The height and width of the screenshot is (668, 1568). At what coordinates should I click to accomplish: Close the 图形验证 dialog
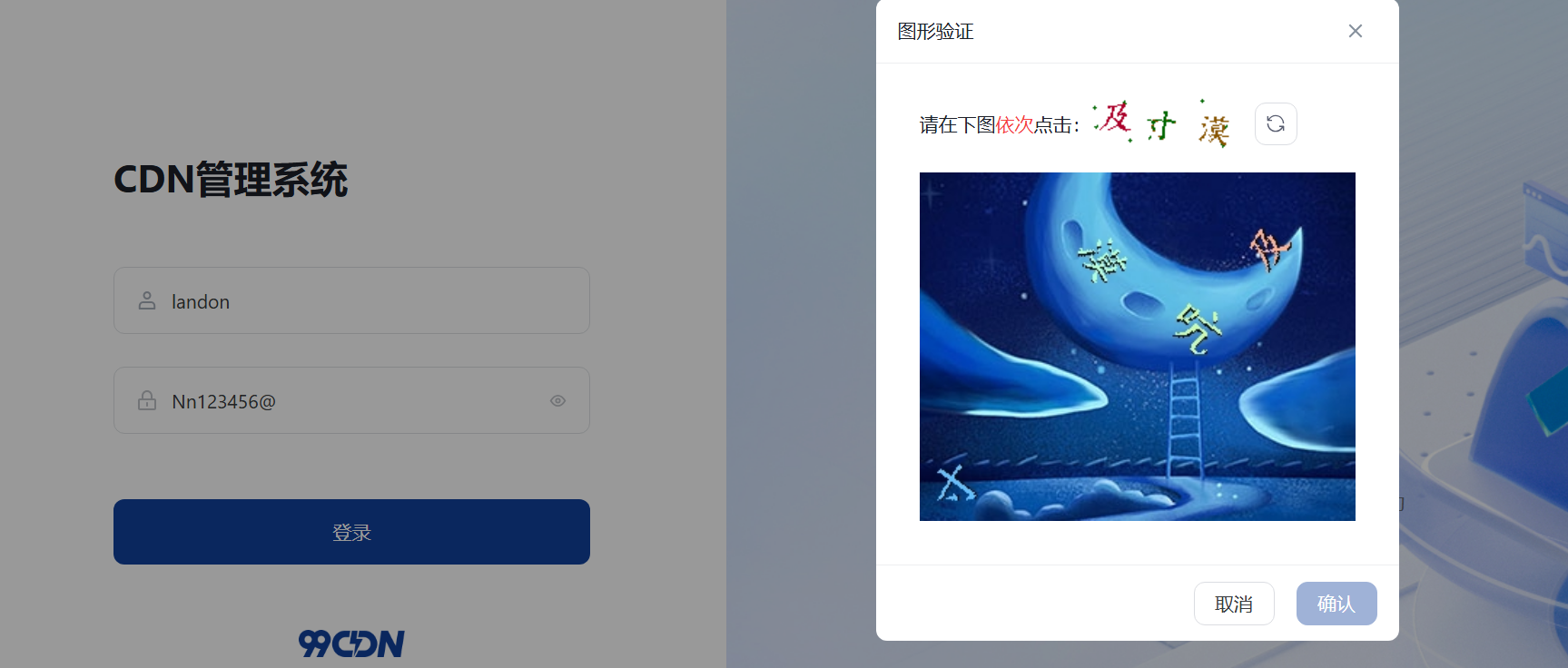tap(1356, 31)
